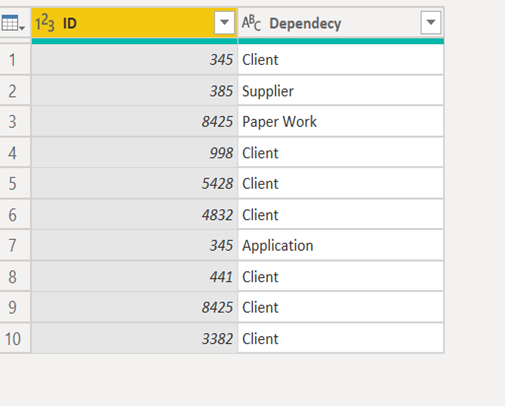The width and height of the screenshot is (505, 406).
Task: Click ID cell 998
Action: [134, 153]
